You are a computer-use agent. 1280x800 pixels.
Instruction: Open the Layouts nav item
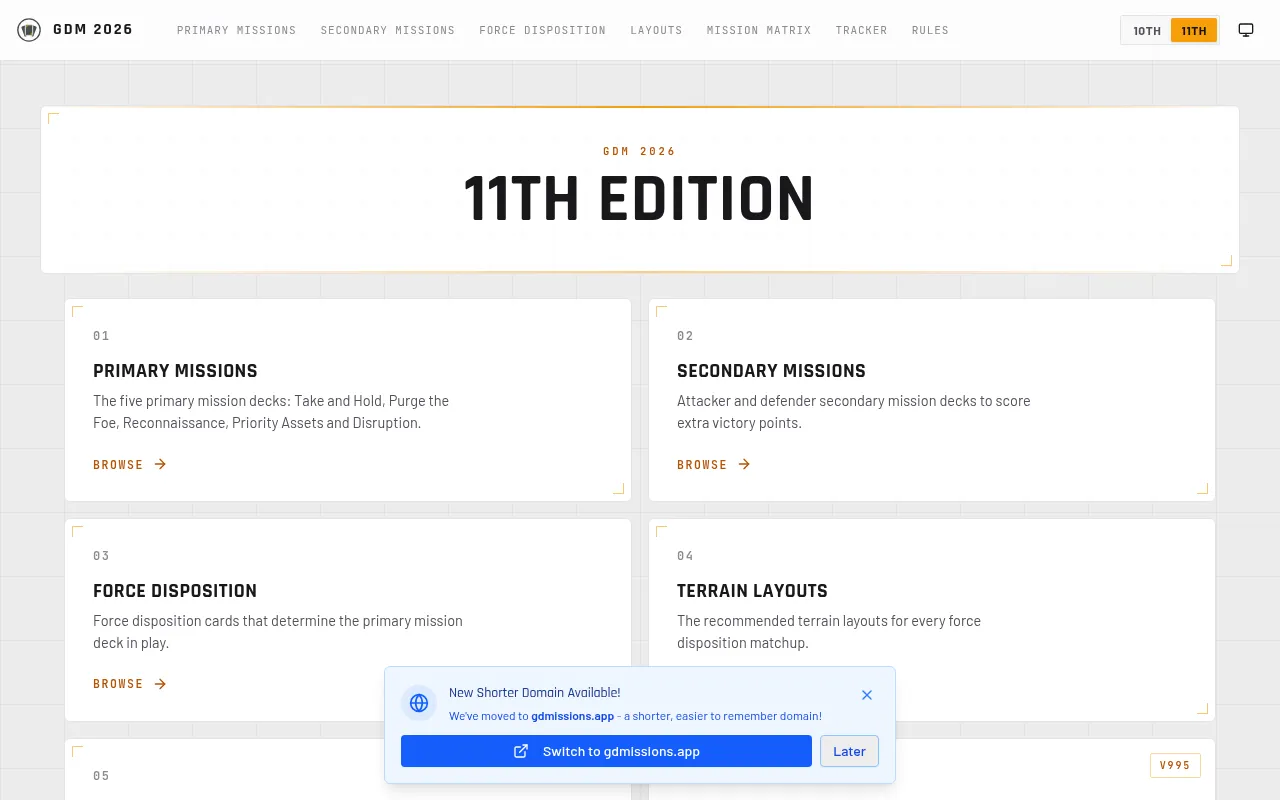(x=657, y=30)
